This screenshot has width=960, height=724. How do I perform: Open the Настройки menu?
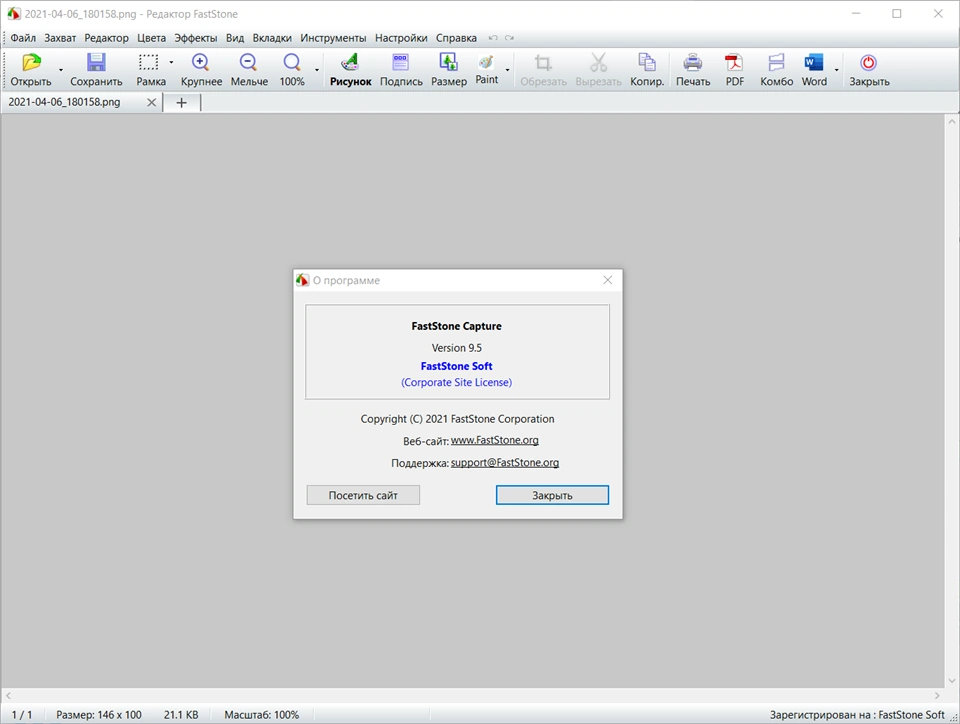401,38
